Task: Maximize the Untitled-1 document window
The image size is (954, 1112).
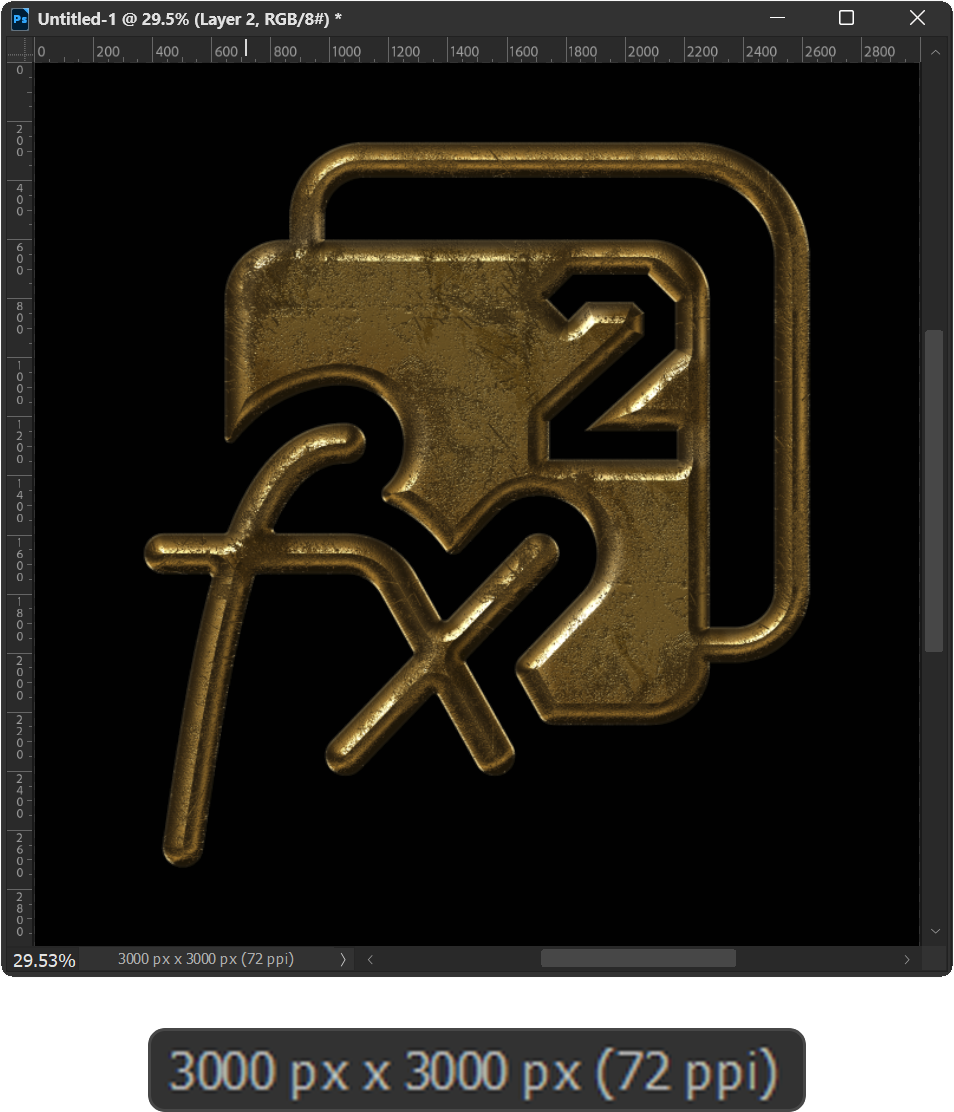Action: coord(846,18)
